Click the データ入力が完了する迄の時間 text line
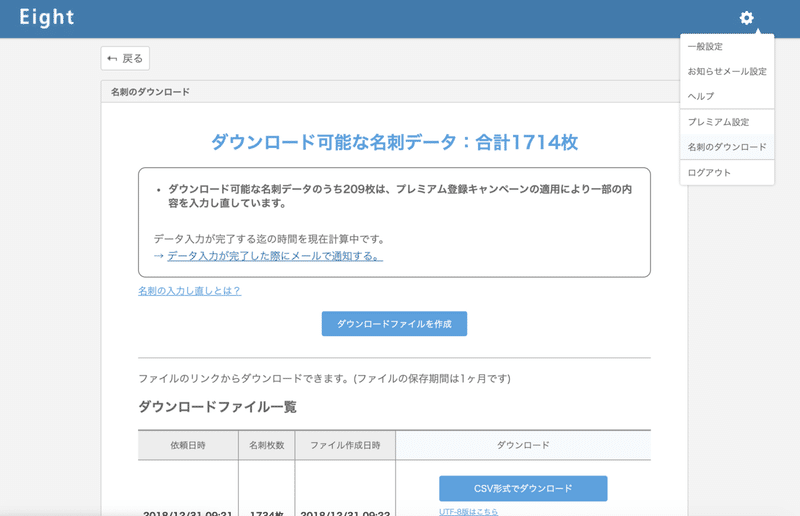Image resolution: width=800 pixels, height=516 pixels. point(270,239)
